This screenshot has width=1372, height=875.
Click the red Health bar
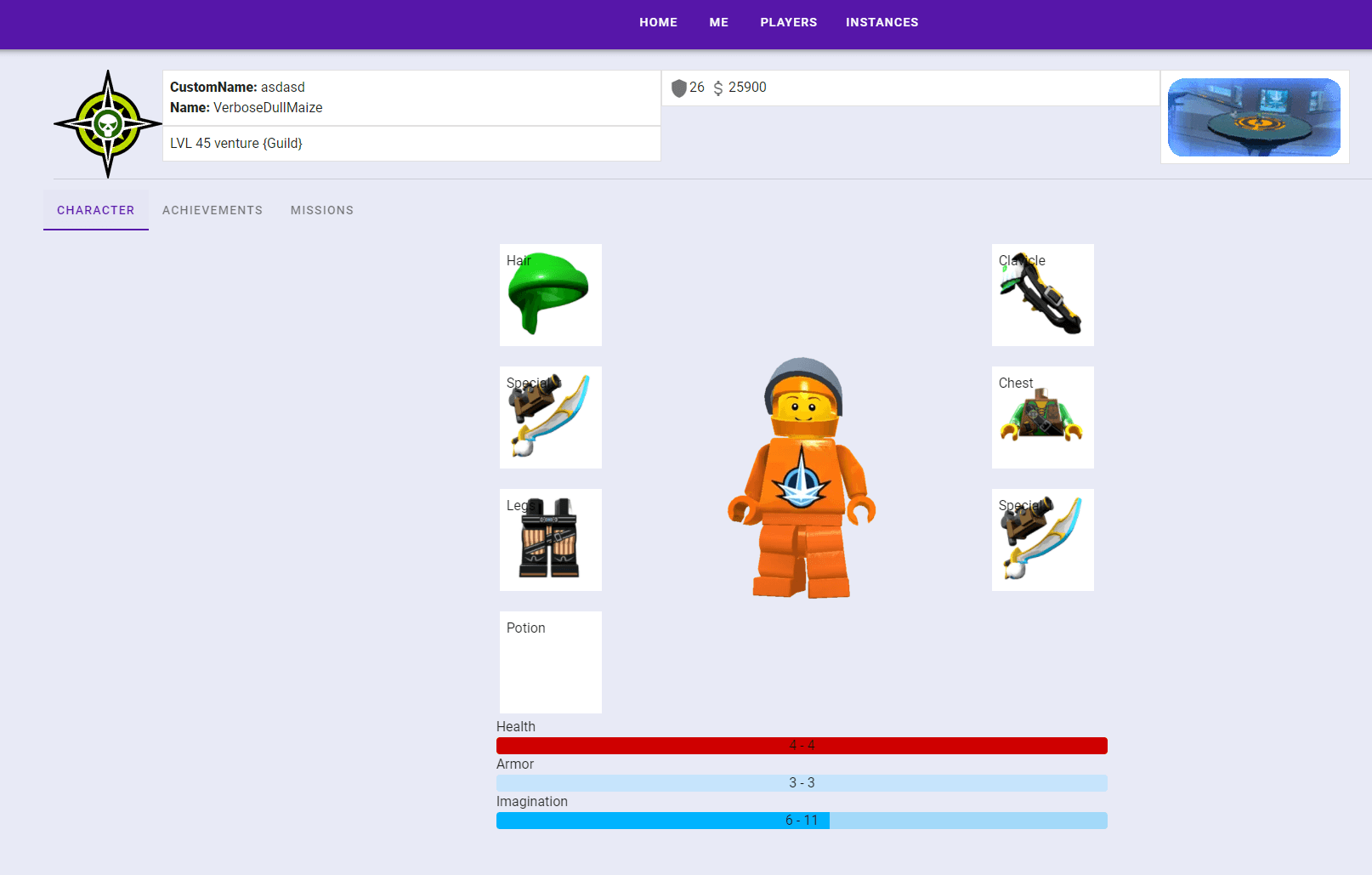coord(802,746)
